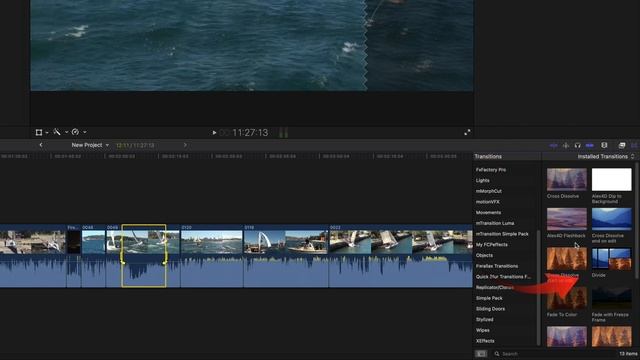Select the Movements category

488,213
